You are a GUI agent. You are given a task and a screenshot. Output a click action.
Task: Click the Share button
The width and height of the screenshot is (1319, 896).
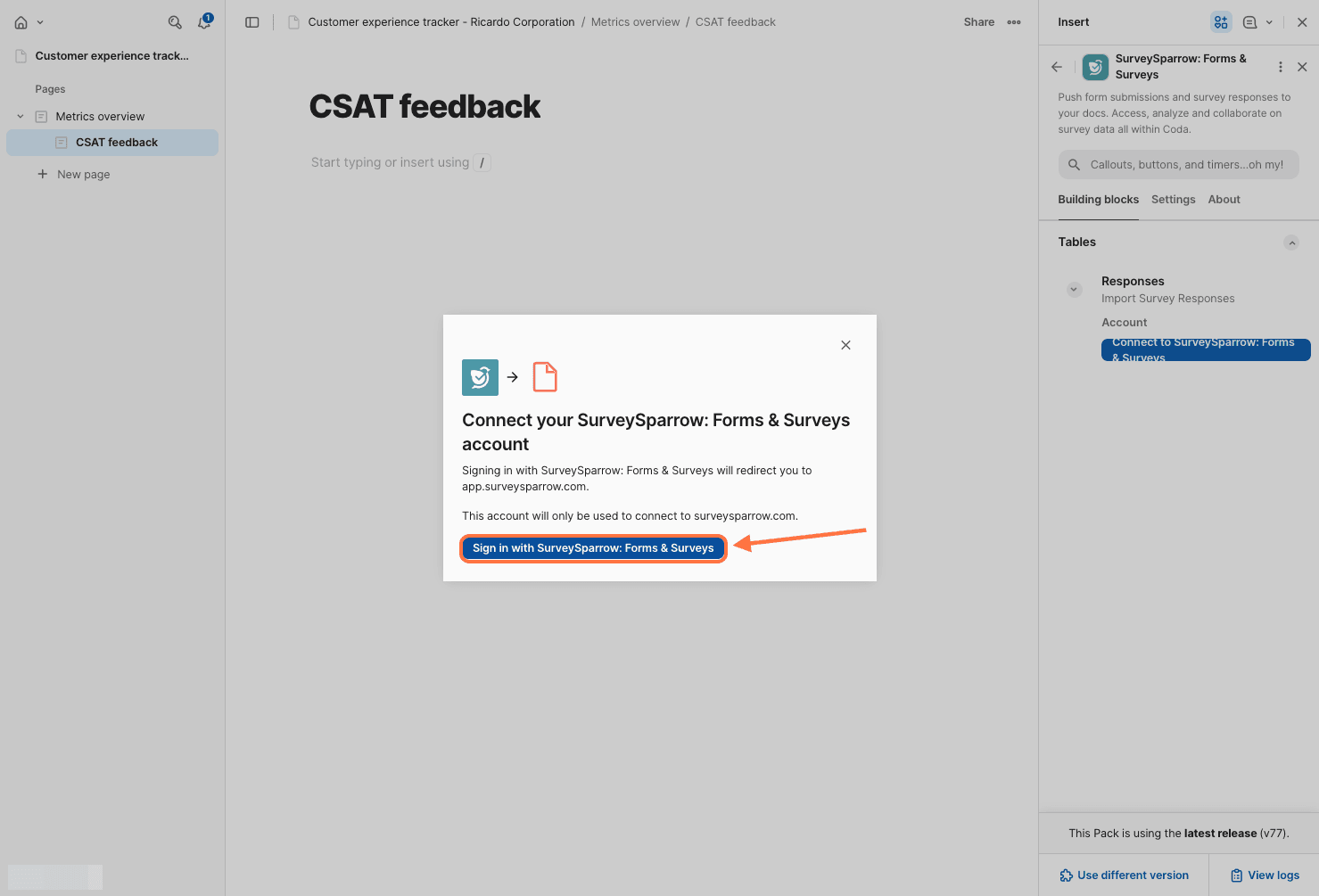[x=978, y=22]
